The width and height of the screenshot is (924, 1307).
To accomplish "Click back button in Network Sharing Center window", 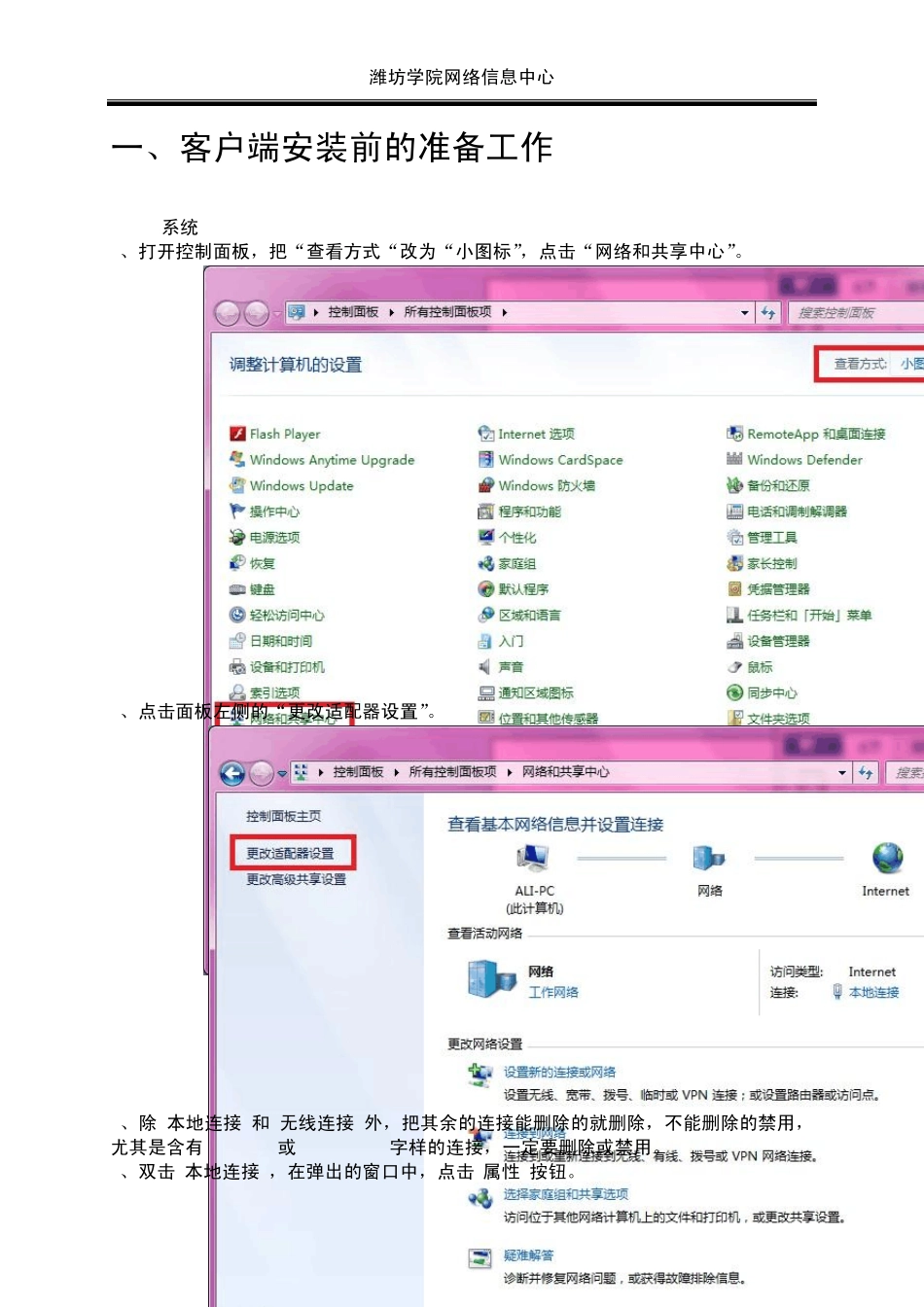I will 232,773.
